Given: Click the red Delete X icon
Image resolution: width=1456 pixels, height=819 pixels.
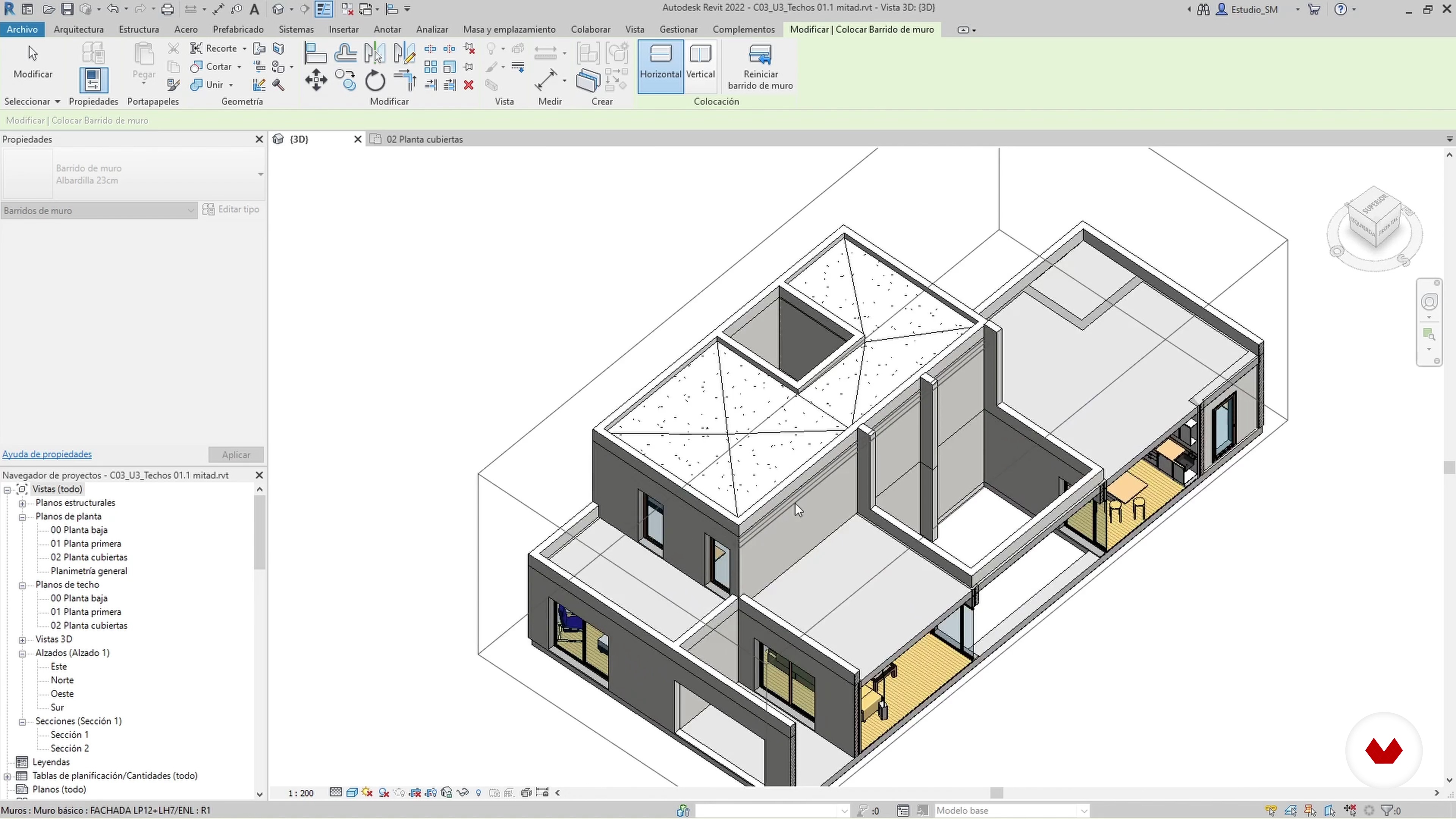Looking at the screenshot, I should coord(469,85).
